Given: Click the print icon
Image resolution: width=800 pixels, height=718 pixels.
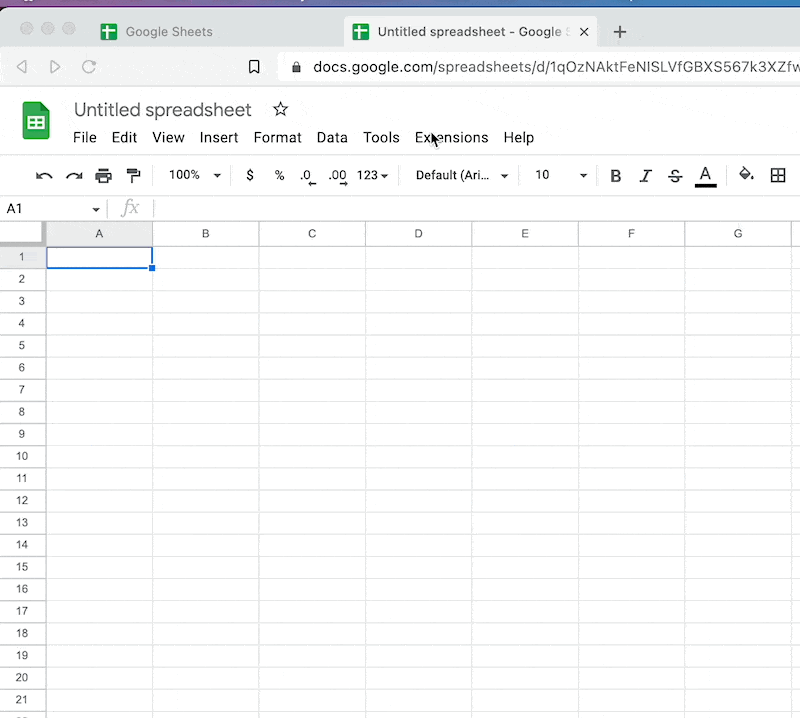Looking at the screenshot, I should pos(104,175).
